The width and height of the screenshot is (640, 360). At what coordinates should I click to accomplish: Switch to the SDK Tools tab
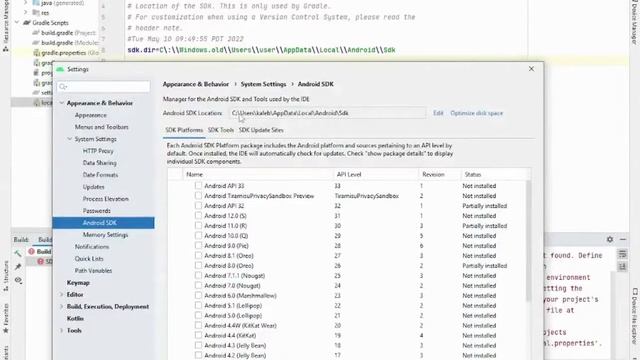pyautogui.click(x=221, y=130)
